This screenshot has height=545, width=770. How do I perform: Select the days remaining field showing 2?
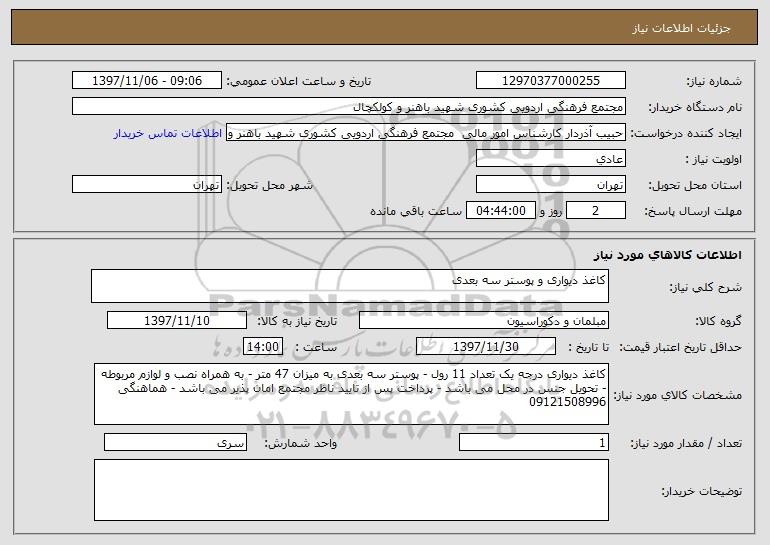[596, 211]
